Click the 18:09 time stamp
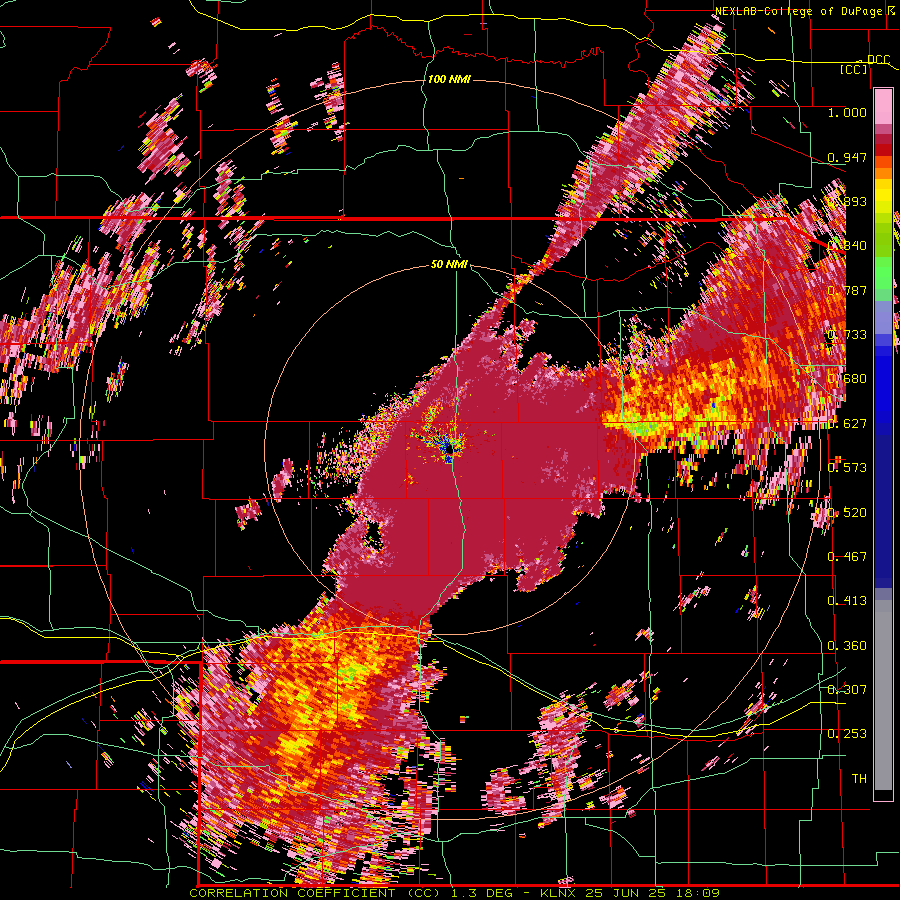The height and width of the screenshot is (900, 900). [x=696, y=893]
